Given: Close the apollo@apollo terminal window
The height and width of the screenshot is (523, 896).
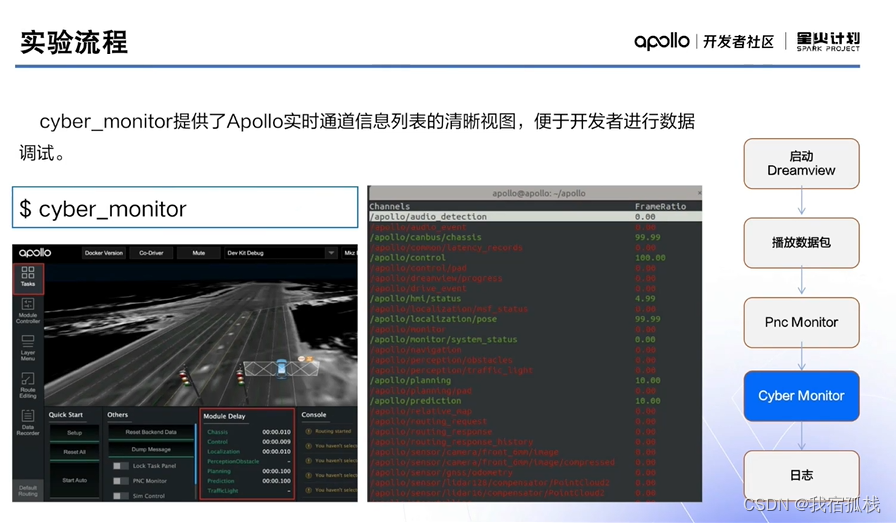Looking at the screenshot, I should tap(699, 193).
